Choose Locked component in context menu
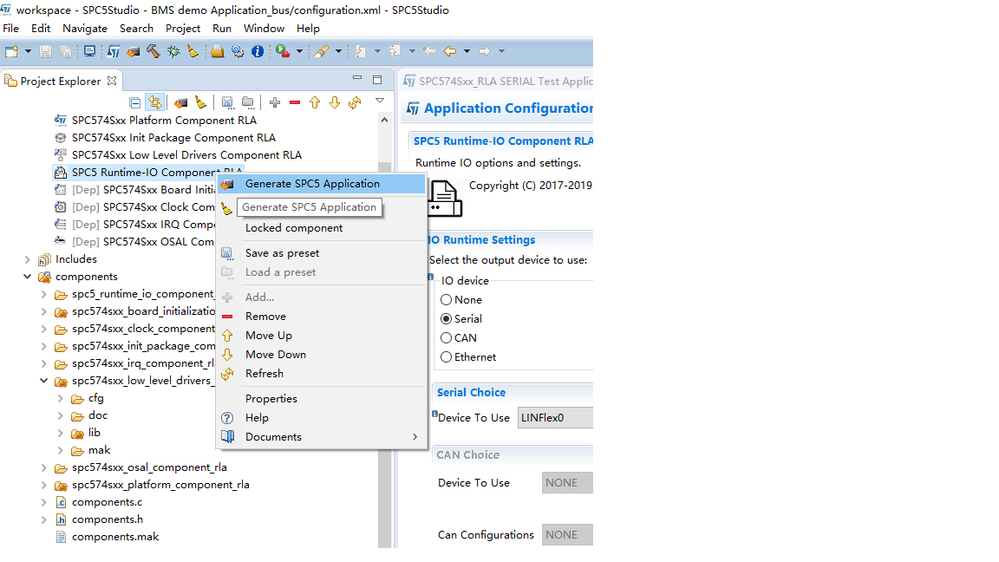The width and height of the screenshot is (999, 562). pos(321,228)
